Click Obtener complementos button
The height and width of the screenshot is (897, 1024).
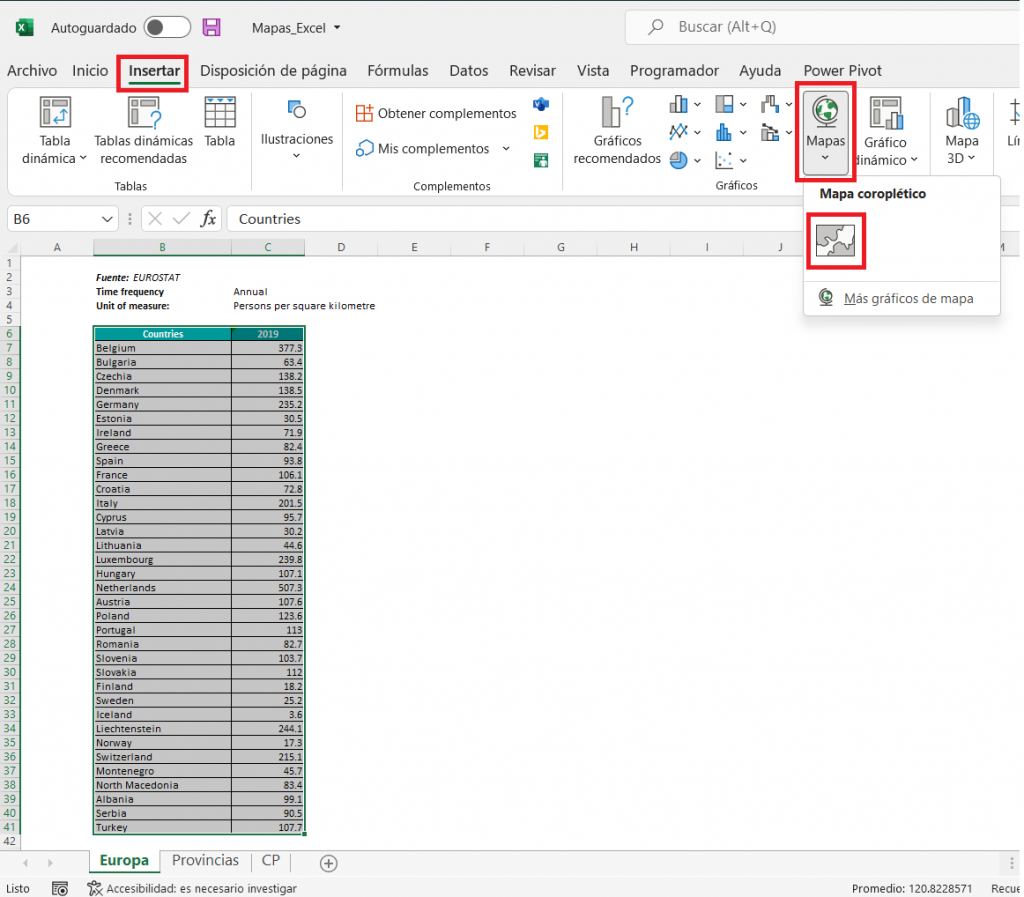point(436,114)
